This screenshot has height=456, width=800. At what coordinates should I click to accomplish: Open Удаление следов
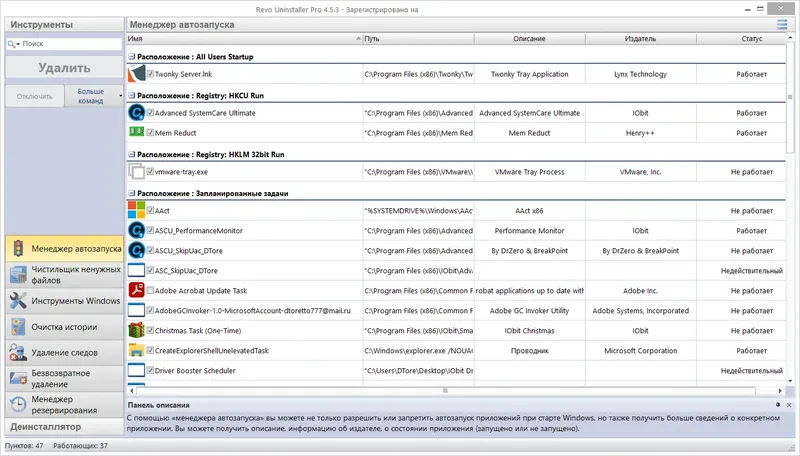64,352
